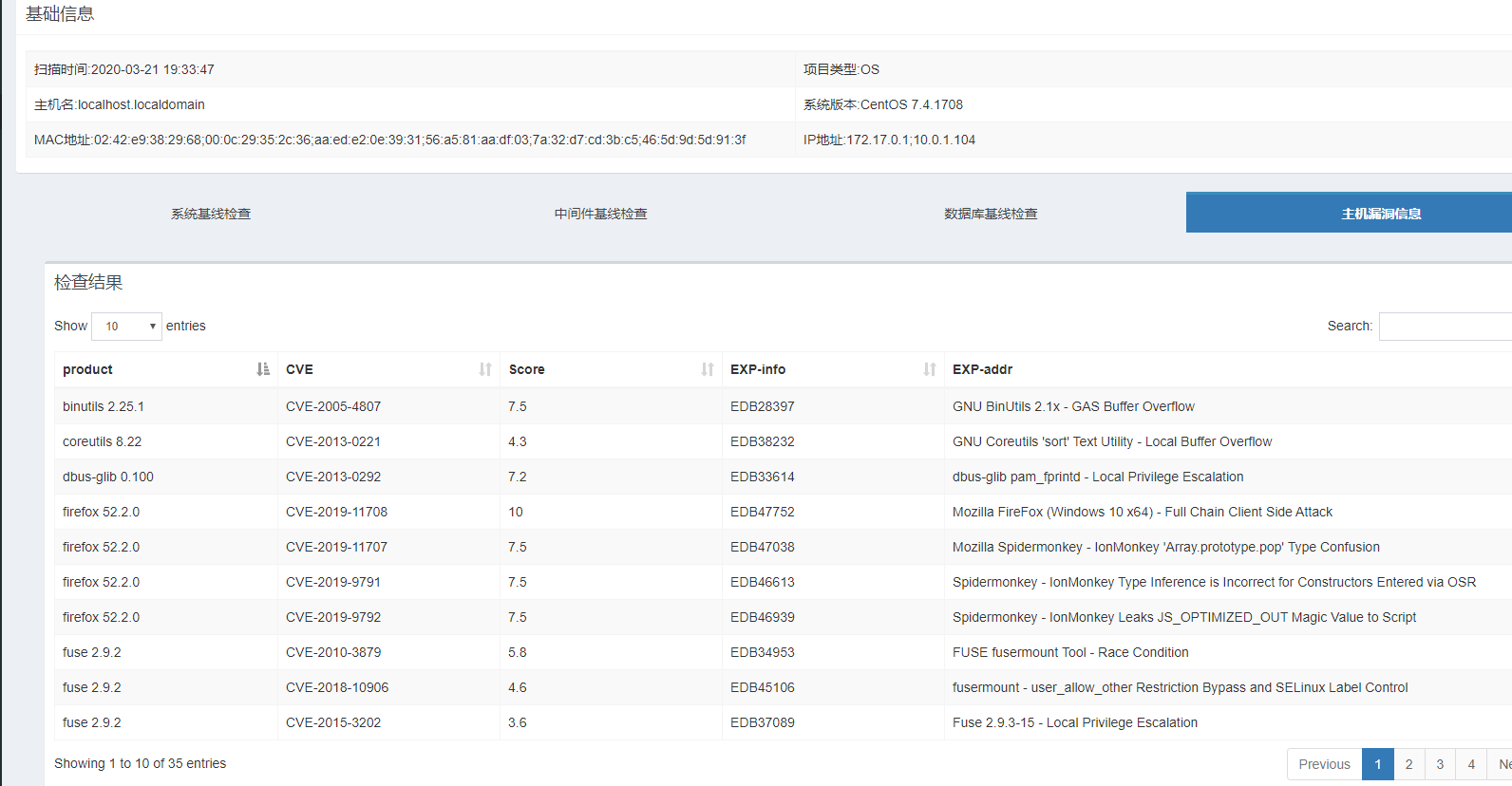Click EDB46939 exploit ID
Viewport: 1512px width, 786px height.
point(763,617)
